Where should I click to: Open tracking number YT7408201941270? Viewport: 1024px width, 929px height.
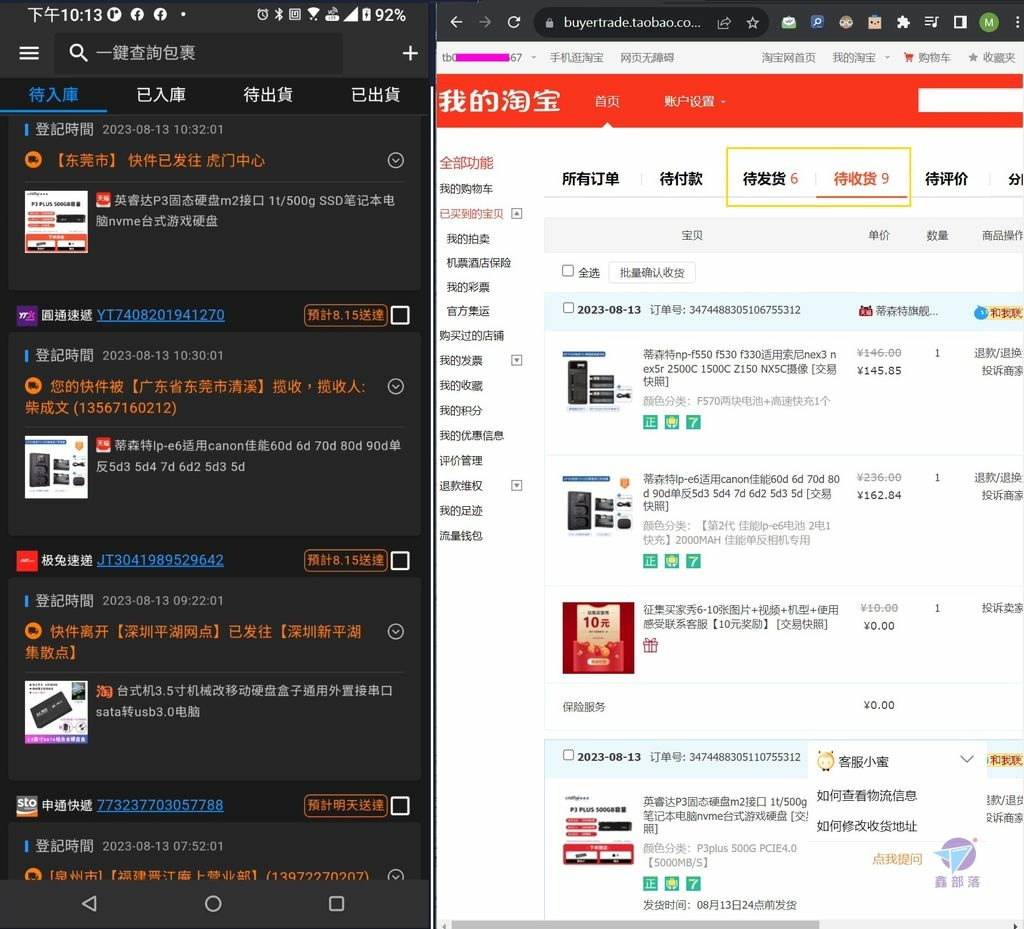[x=161, y=315]
